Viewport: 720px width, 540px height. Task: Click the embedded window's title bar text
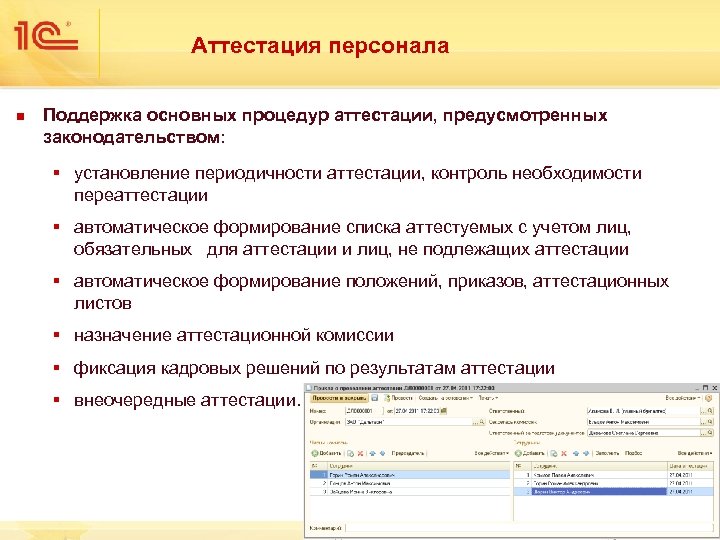(404, 388)
